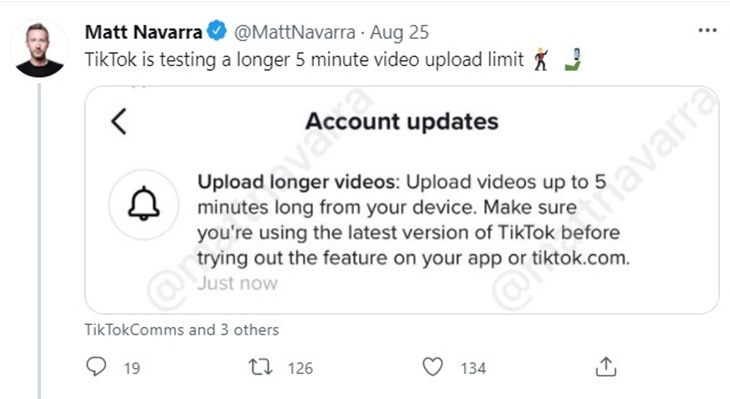Click the reply count 19

(132, 368)
